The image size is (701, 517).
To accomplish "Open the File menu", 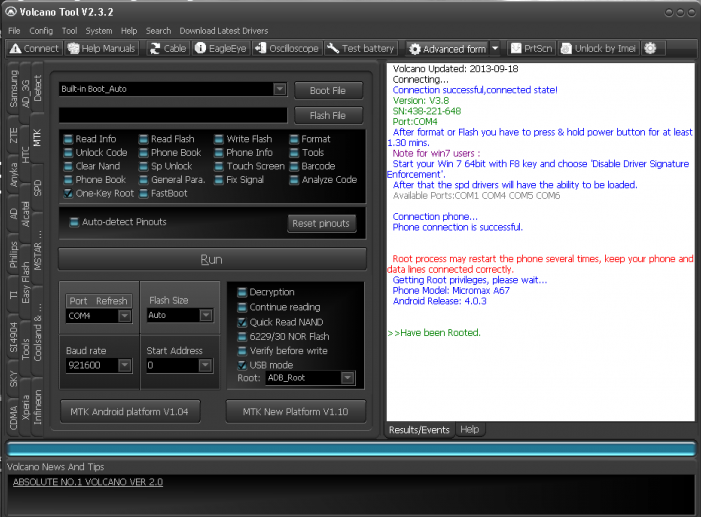I will pyautogui.click(x=14, y=31).
